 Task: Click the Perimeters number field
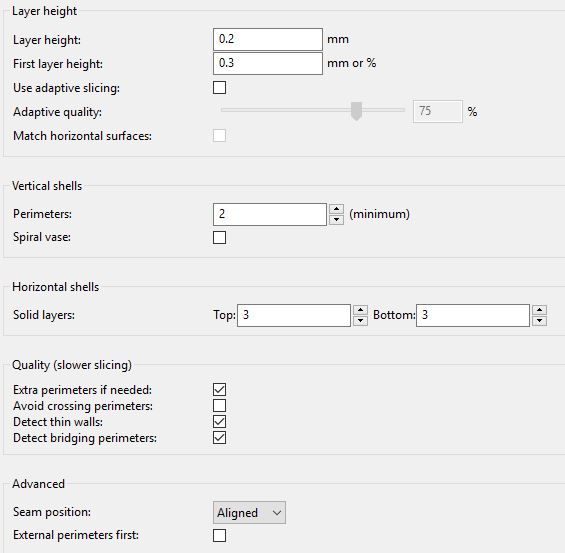click(270, 214)
